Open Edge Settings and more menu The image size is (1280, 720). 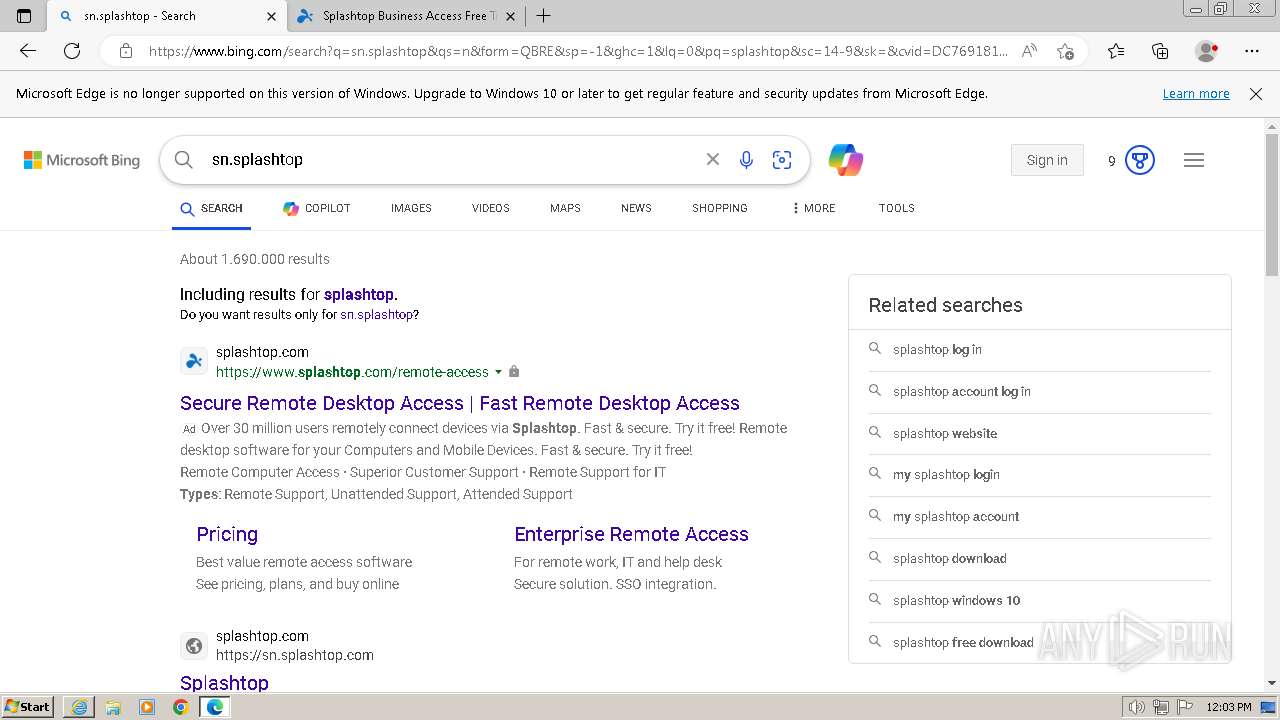1252,51
